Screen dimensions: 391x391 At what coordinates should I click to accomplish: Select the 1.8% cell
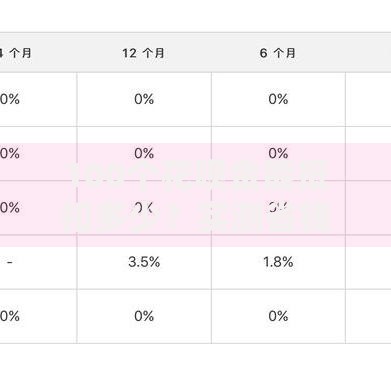click(x=278, y=262)
